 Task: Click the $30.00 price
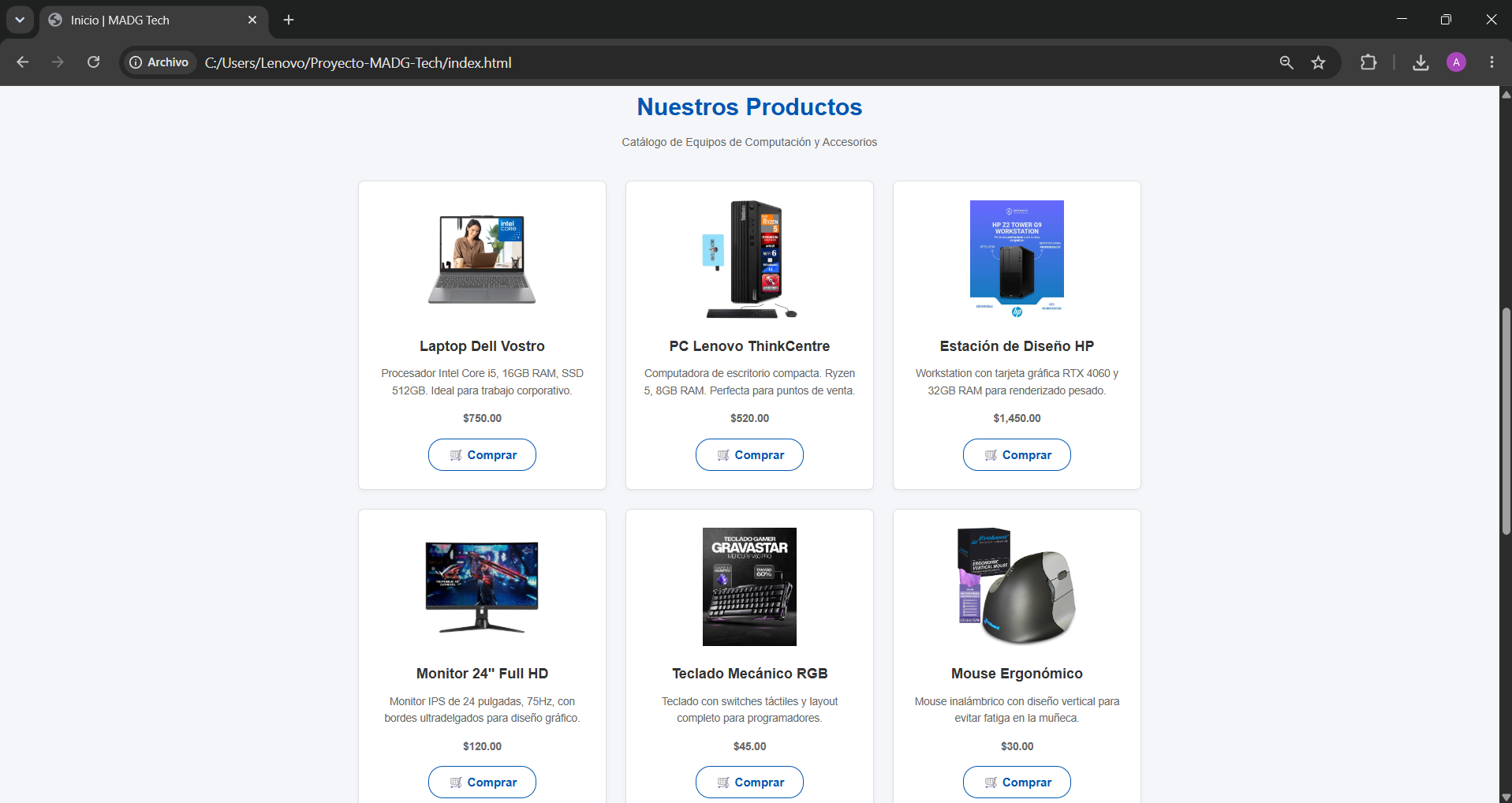[x=1017, y=746]
